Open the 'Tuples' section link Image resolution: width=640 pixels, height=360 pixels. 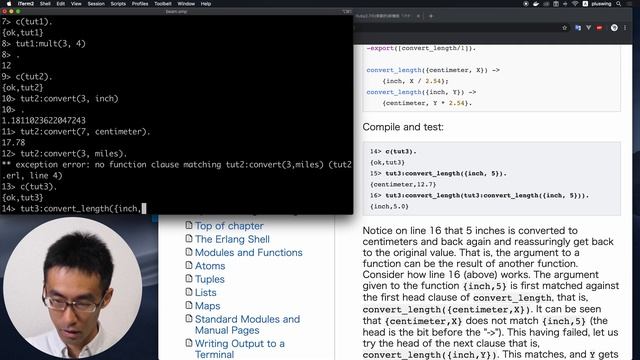pos(209,279)
